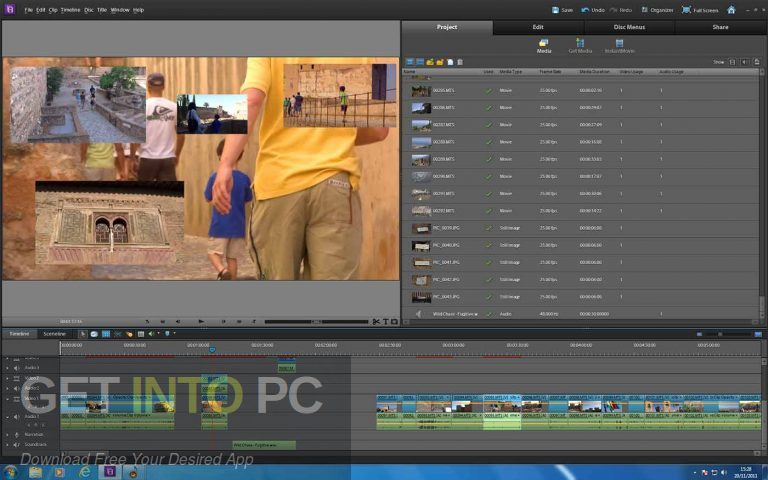This screenshot has height=480, width=768.
Task: Switch to the Disc Menus tab
Action: click(629, 27)
